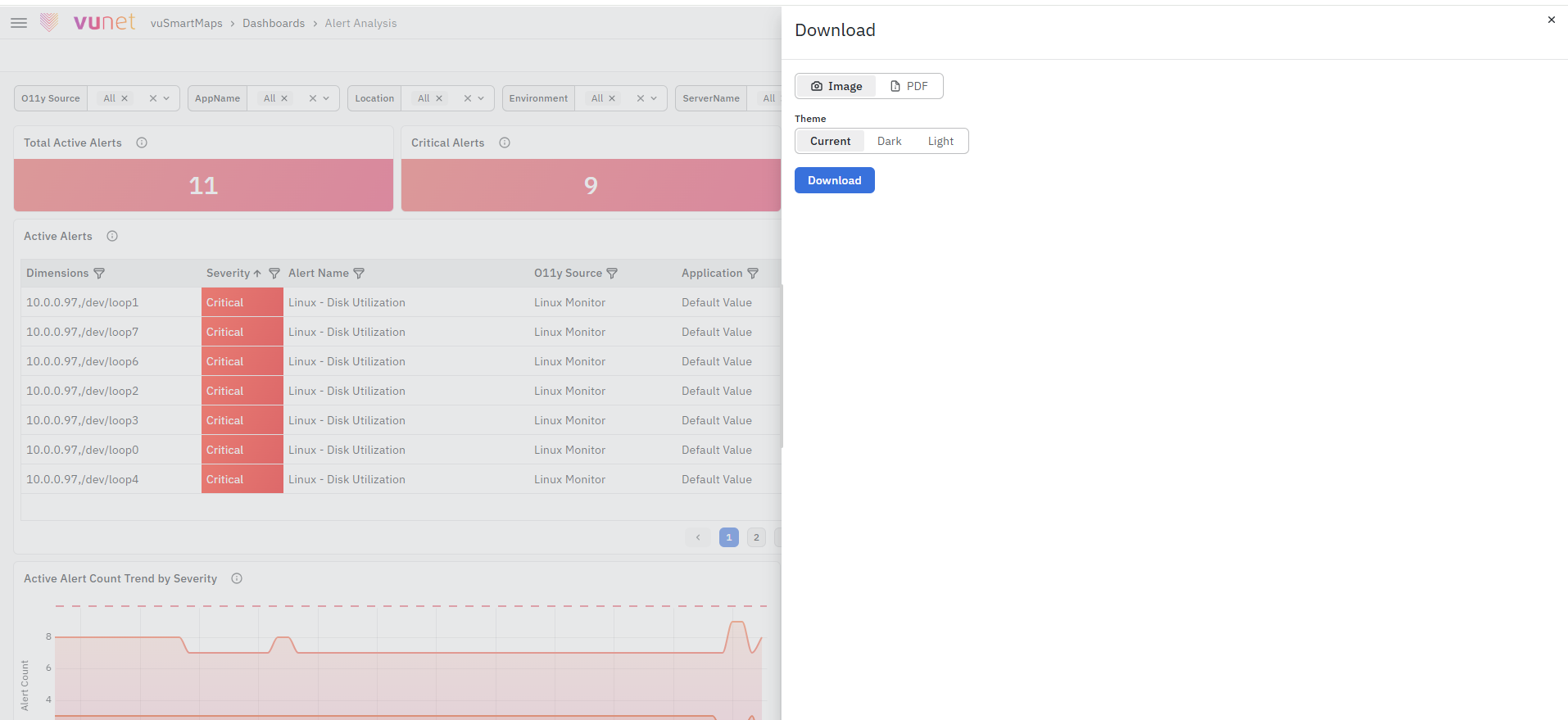The height and width of the screenshot is (720, 1568).
Task: Switch to the PDF export tab
Action: (x=909, y=86)
